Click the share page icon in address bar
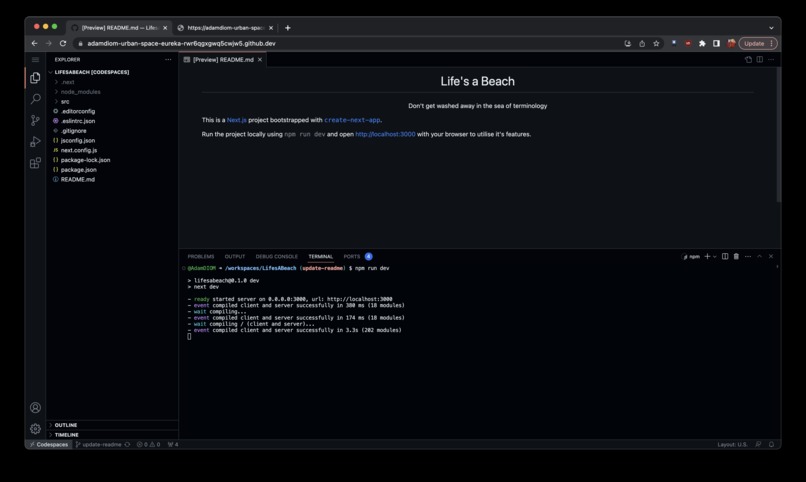 pos(642,44)
